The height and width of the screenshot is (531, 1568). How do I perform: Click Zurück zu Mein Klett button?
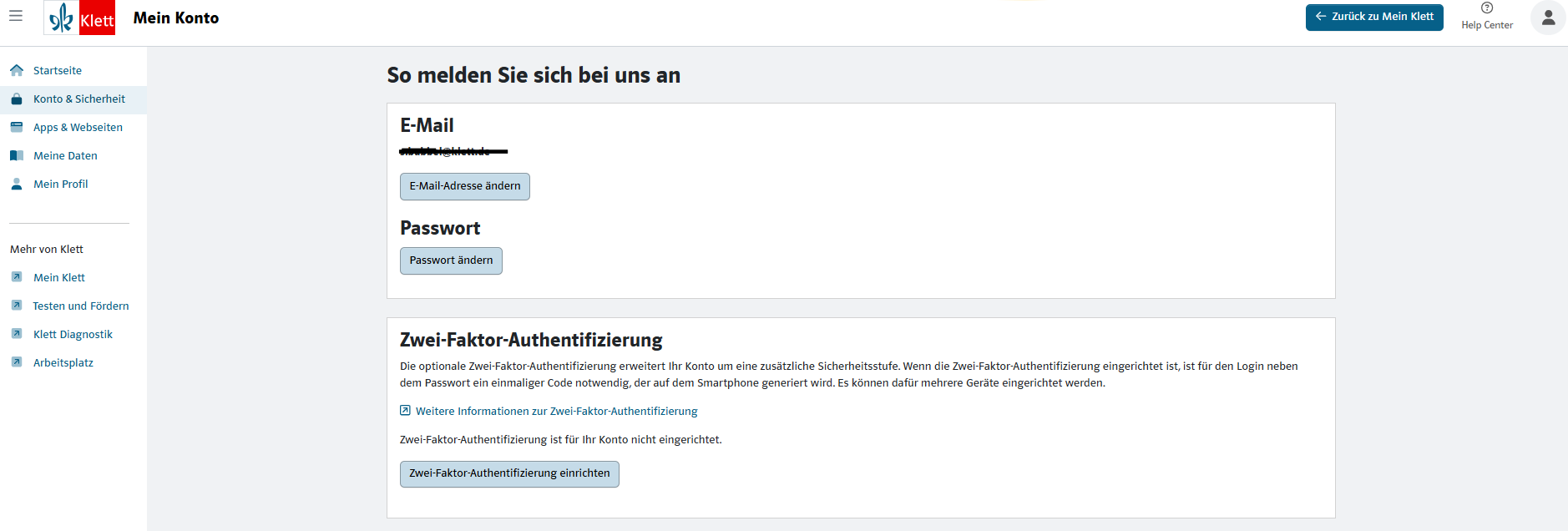click(x=1374, y=17)
